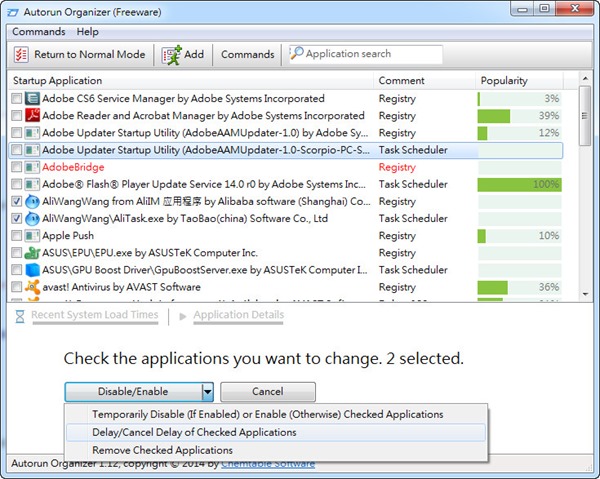Select the red AdobeBridge entry text

pyautogui.click(x=73, y=167)
